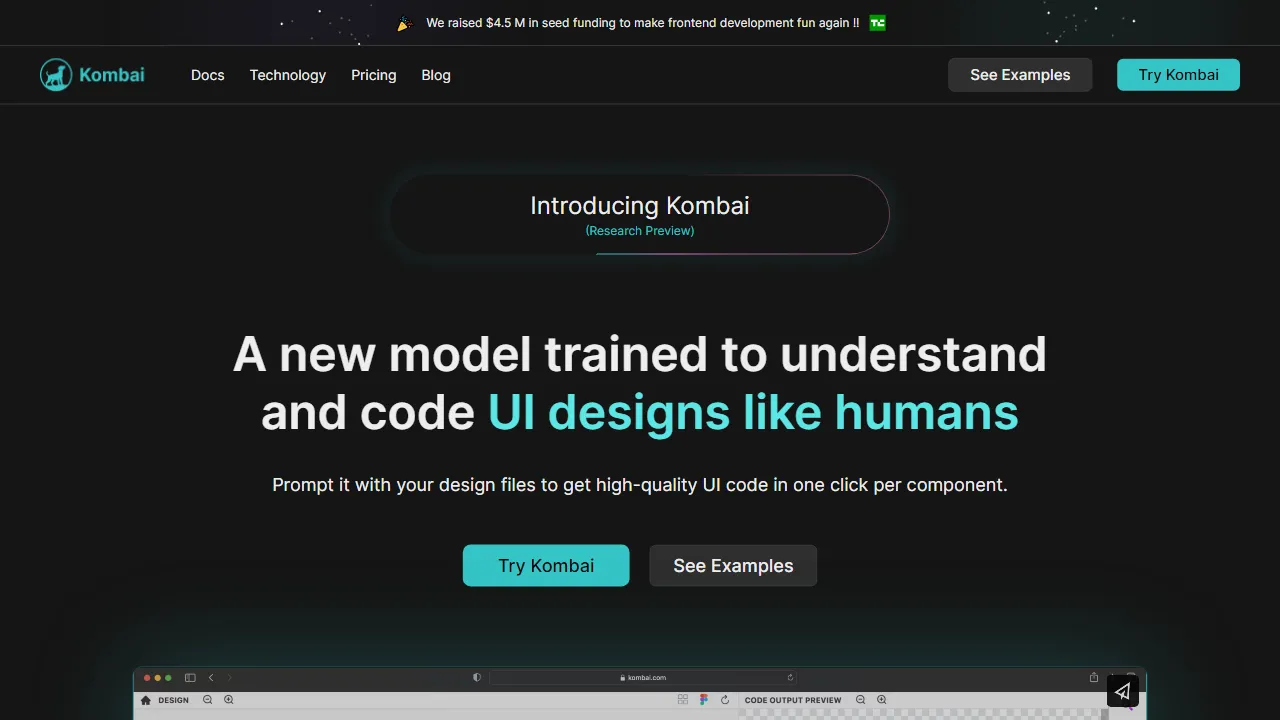Click zoom in icon beside CODE OUTPUT PREVIEW

(x=882, y=700)
